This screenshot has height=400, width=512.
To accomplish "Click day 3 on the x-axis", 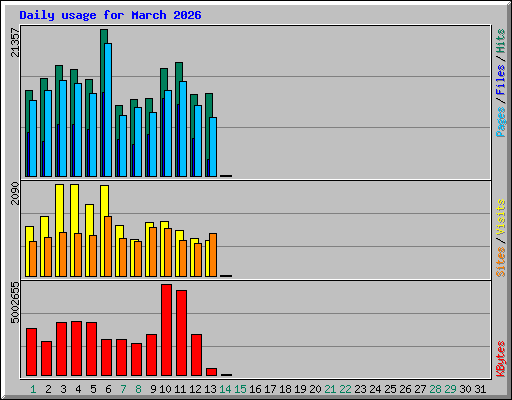I will (63, 389).
